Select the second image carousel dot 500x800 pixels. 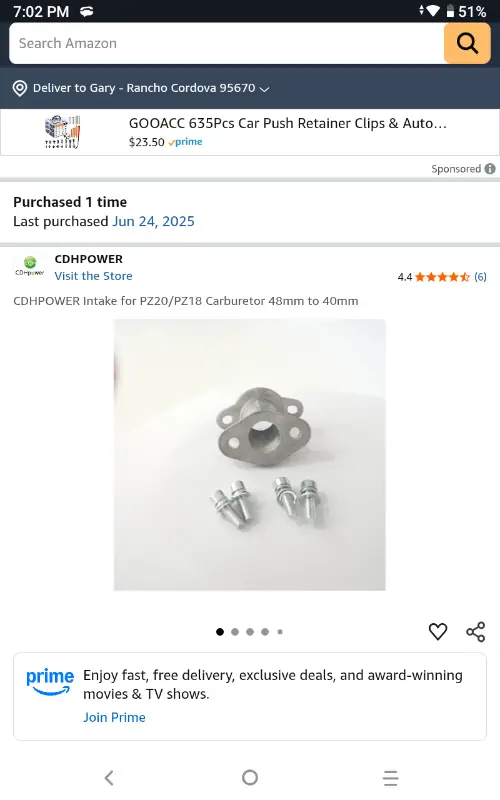pyautogui.click(x=235, y=632)
